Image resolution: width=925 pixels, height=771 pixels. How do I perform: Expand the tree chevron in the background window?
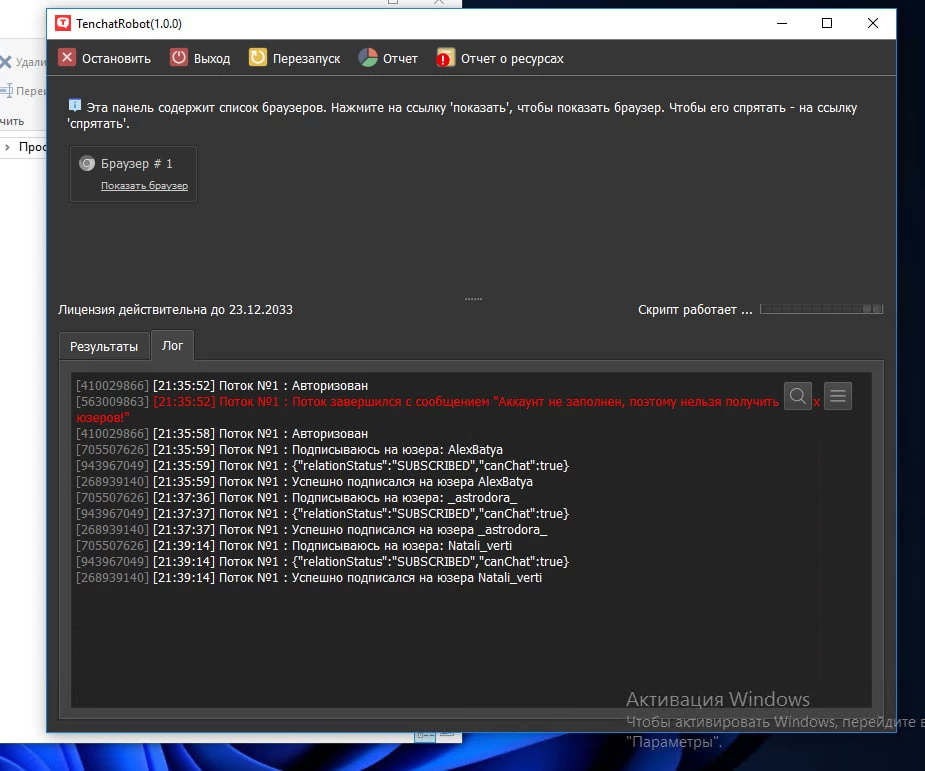[x=7, y=147]
